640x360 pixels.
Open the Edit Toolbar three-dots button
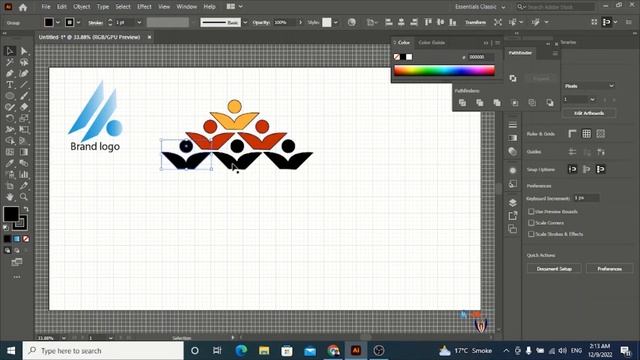click(17, 277)
